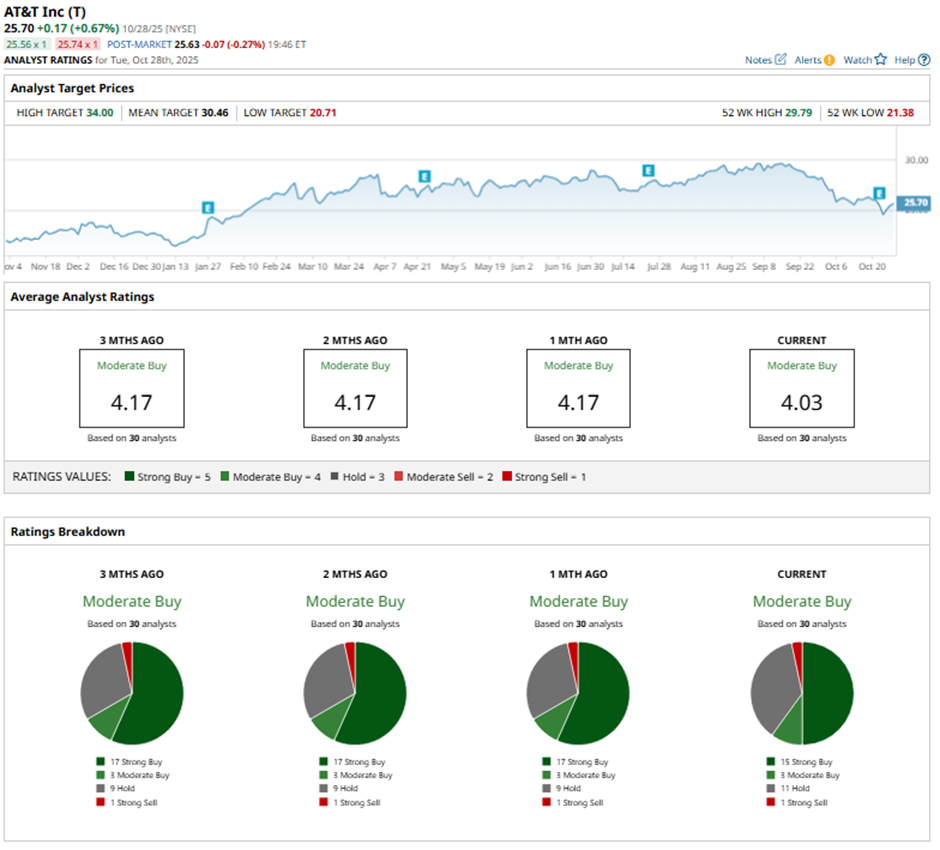Click the 1 MTH AGO 4.17 rating box
The image size is (940, 850).
pyautogui.click(x=578, y=388)
